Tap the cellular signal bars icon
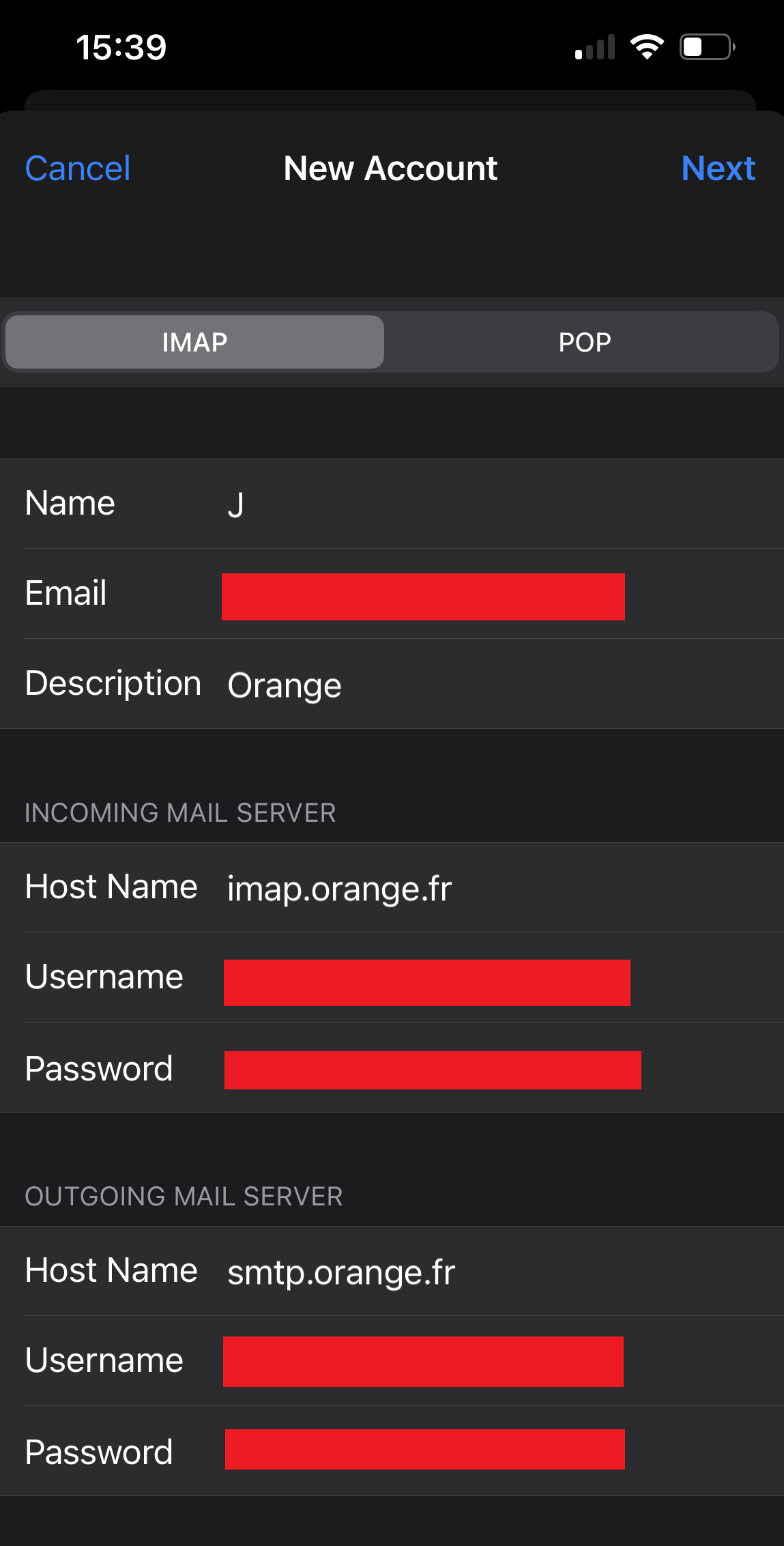 pyautogui.click(x=595, y=47)
